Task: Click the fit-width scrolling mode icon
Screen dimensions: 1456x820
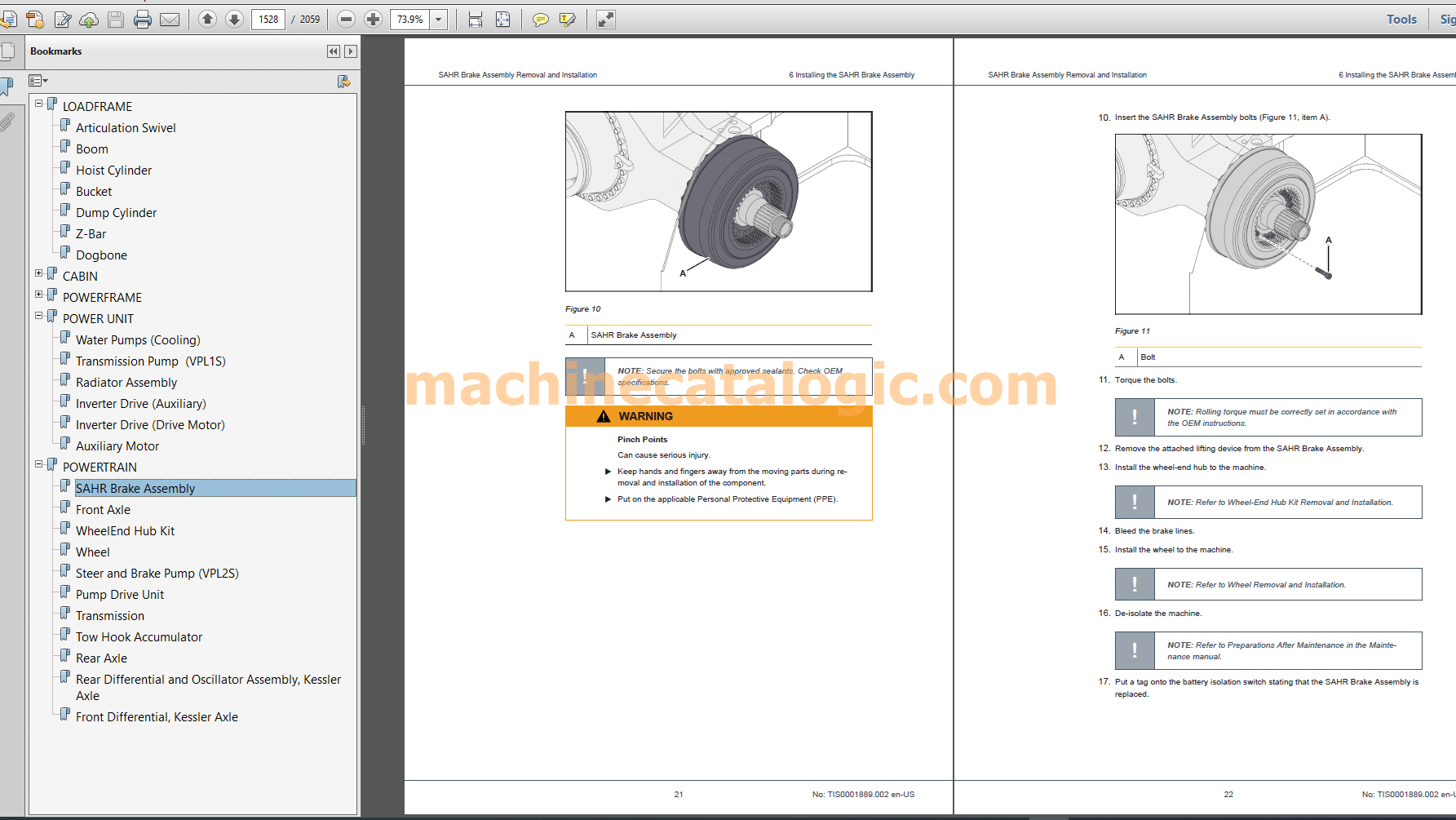Action: pos(476,20)
